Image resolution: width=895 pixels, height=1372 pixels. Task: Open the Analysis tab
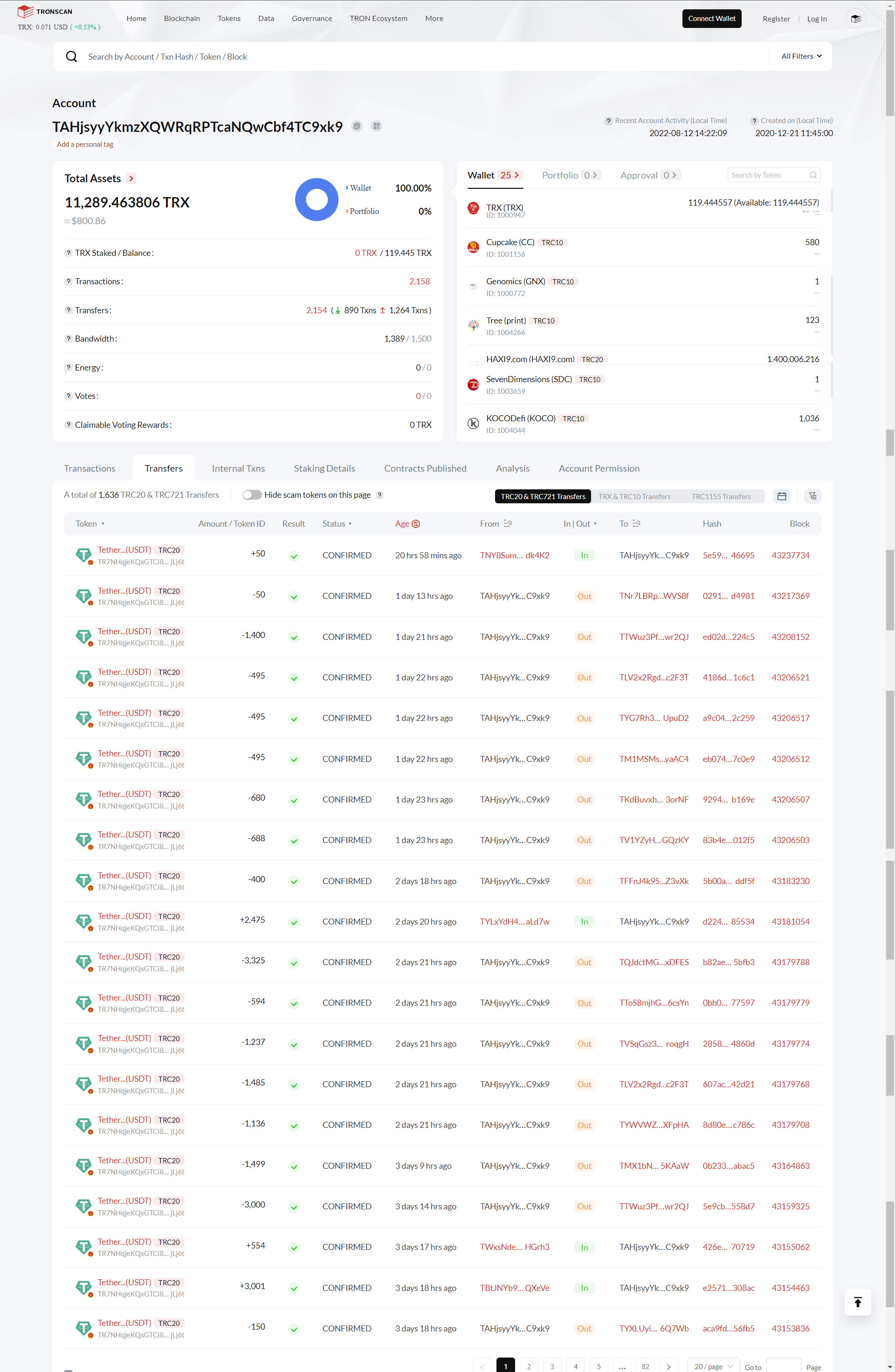(x=513, y=469)
